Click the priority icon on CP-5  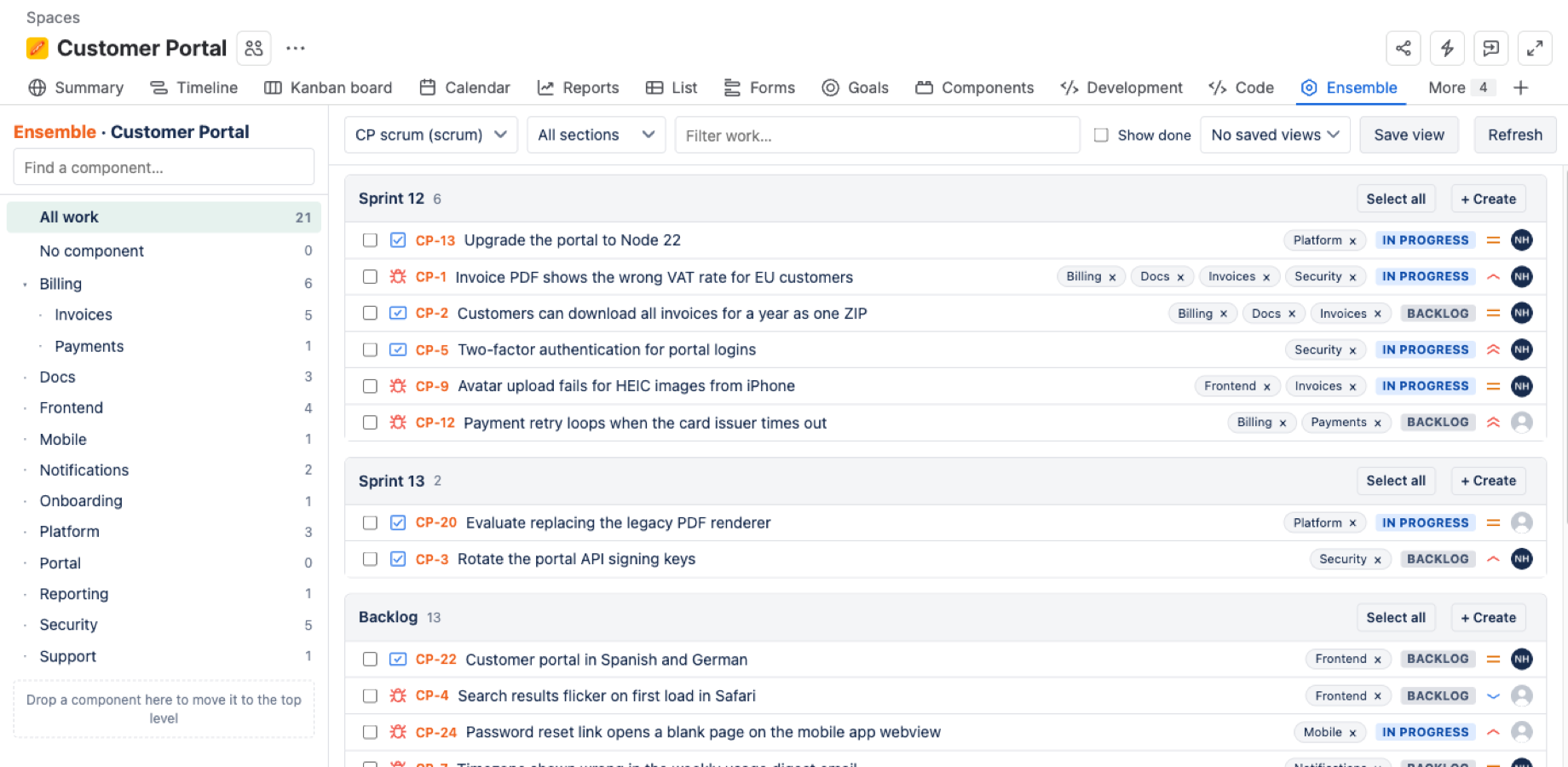pyautogui.click(x=1493, y=349)
